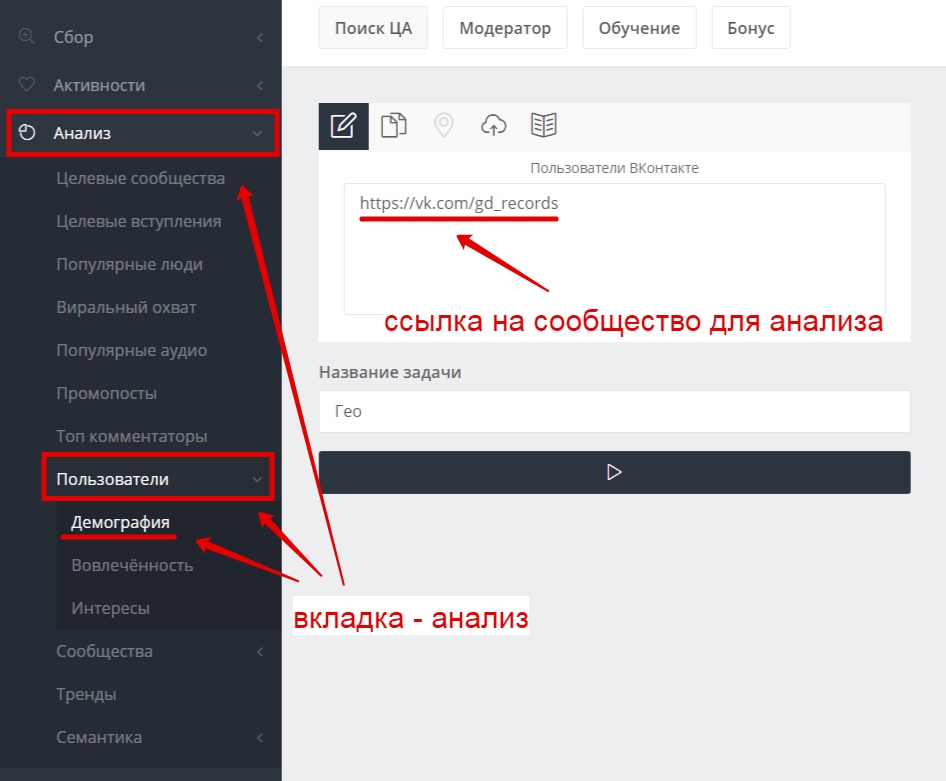Select the copy documents icon tab

tap(394, 125)
